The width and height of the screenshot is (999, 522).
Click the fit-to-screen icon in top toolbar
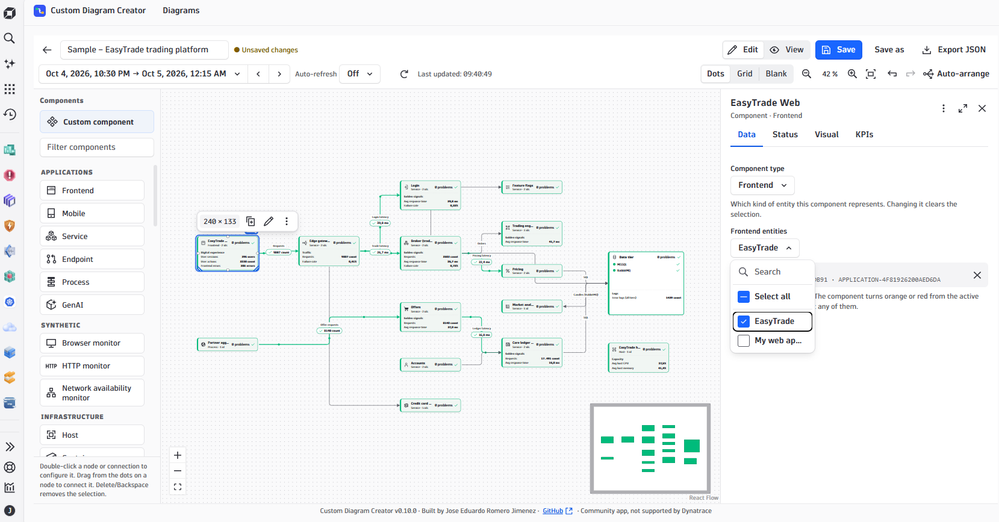click(x=871, y=74)
